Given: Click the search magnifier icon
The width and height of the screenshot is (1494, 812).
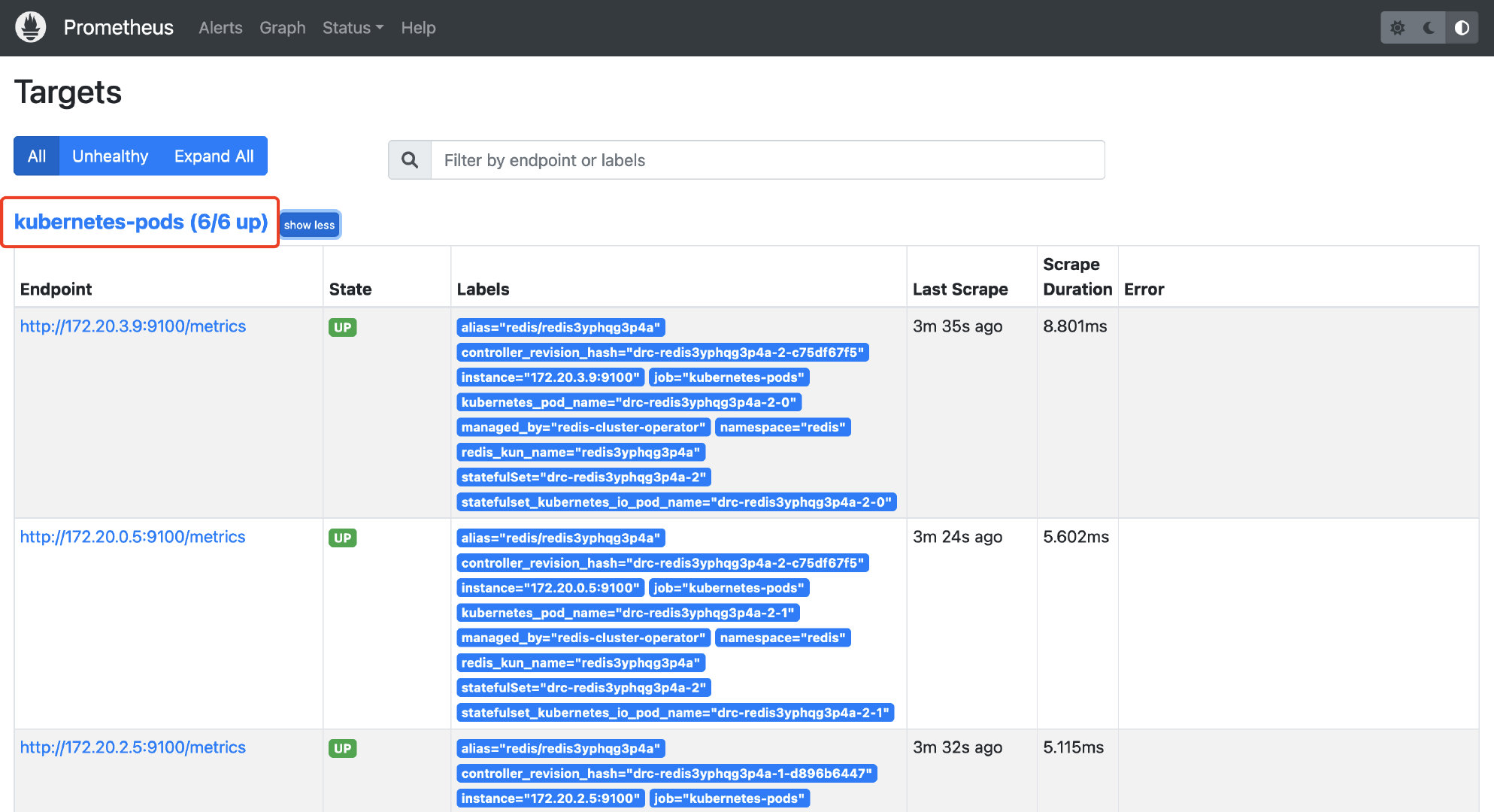Looking at the screenshot, I should click(410, 160).
